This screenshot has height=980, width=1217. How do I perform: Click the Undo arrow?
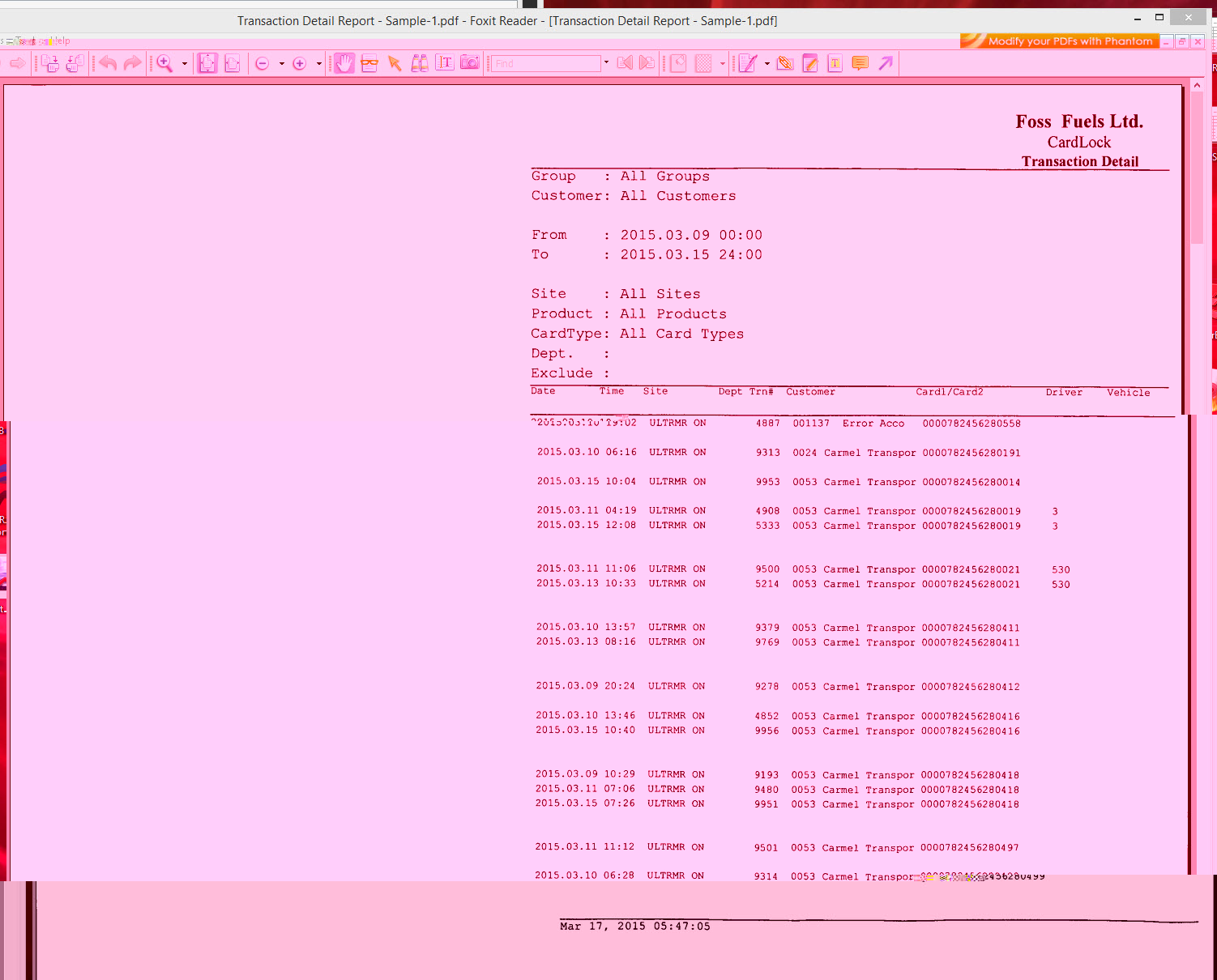pos(108,63)
